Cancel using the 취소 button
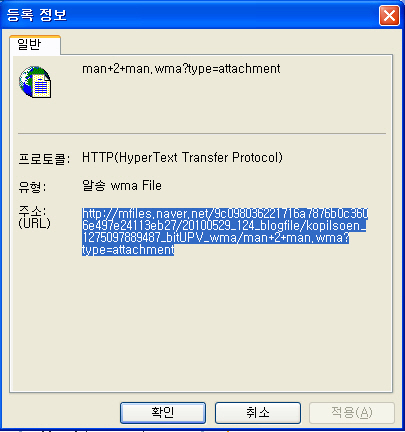 258,413
